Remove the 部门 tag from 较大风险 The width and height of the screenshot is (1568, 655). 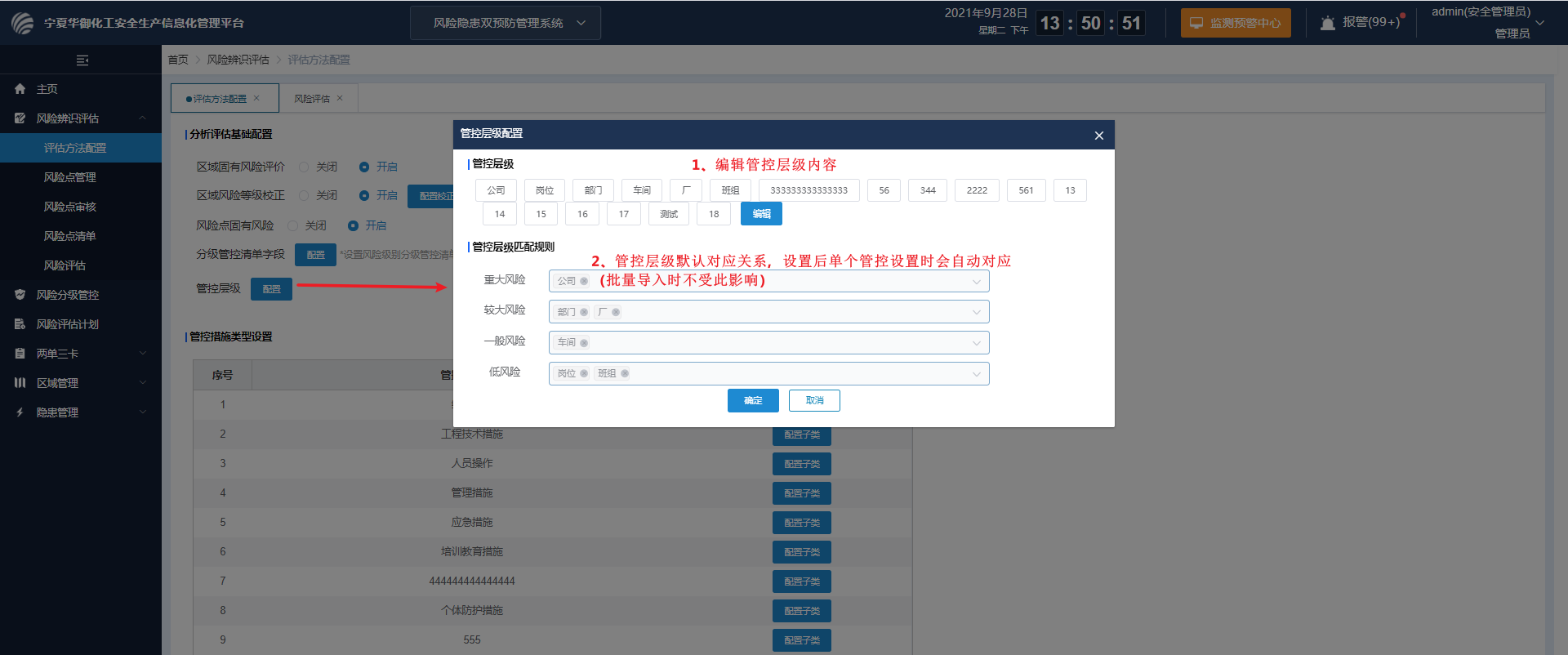pyautogui.click(x=584, y=312)
